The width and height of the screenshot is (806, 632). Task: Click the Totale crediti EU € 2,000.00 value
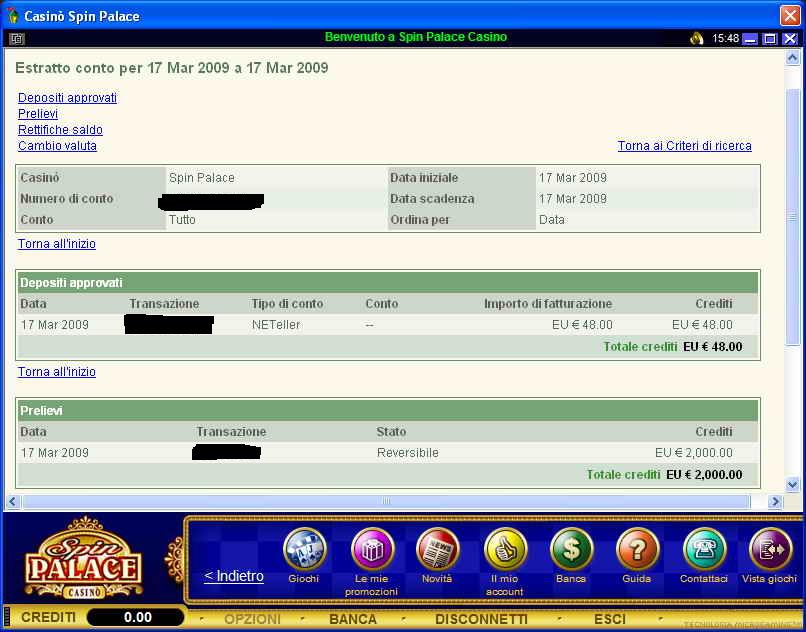704,475
